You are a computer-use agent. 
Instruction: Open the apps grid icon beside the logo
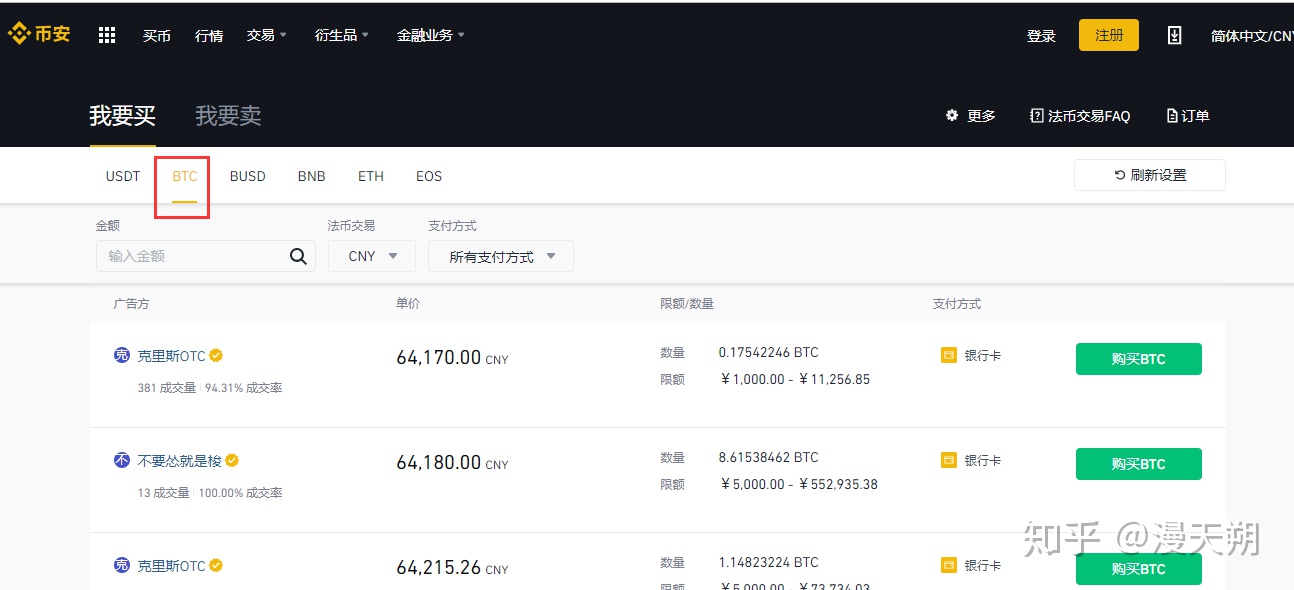(x=106, y=33)
